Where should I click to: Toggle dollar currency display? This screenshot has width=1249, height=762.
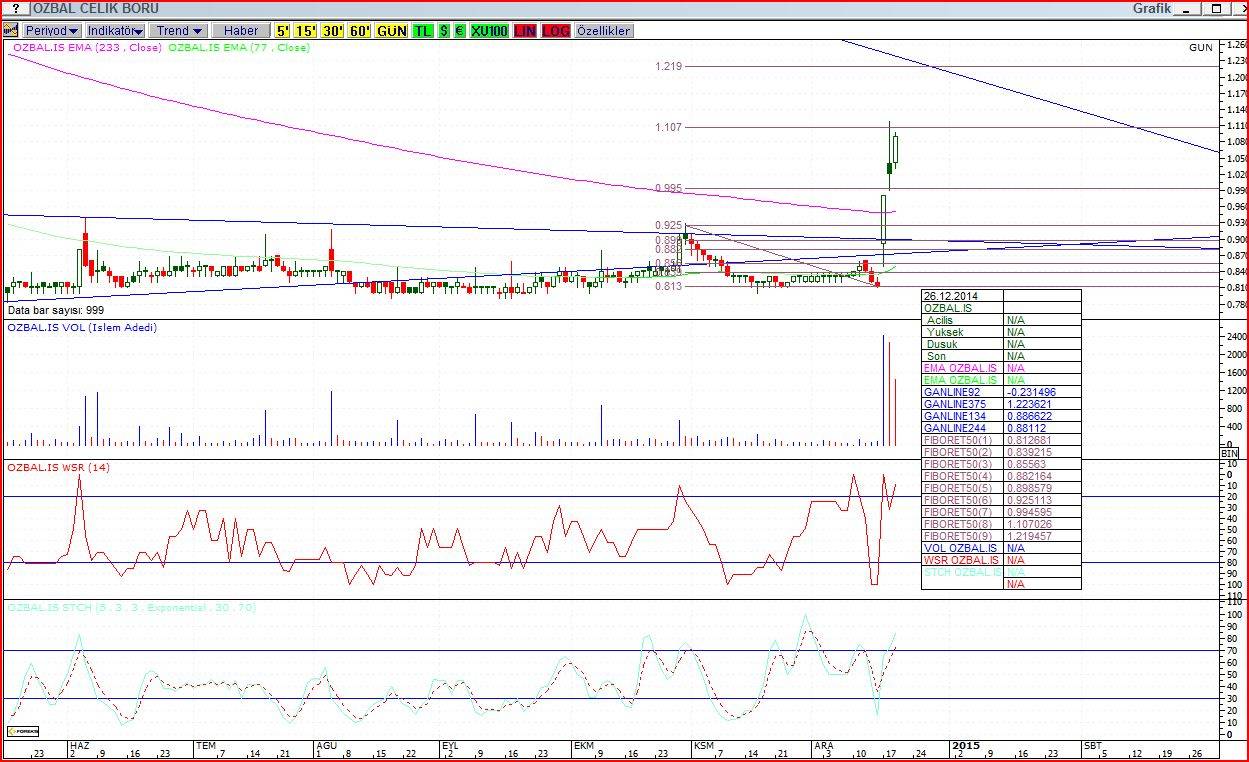click(444, 31)
